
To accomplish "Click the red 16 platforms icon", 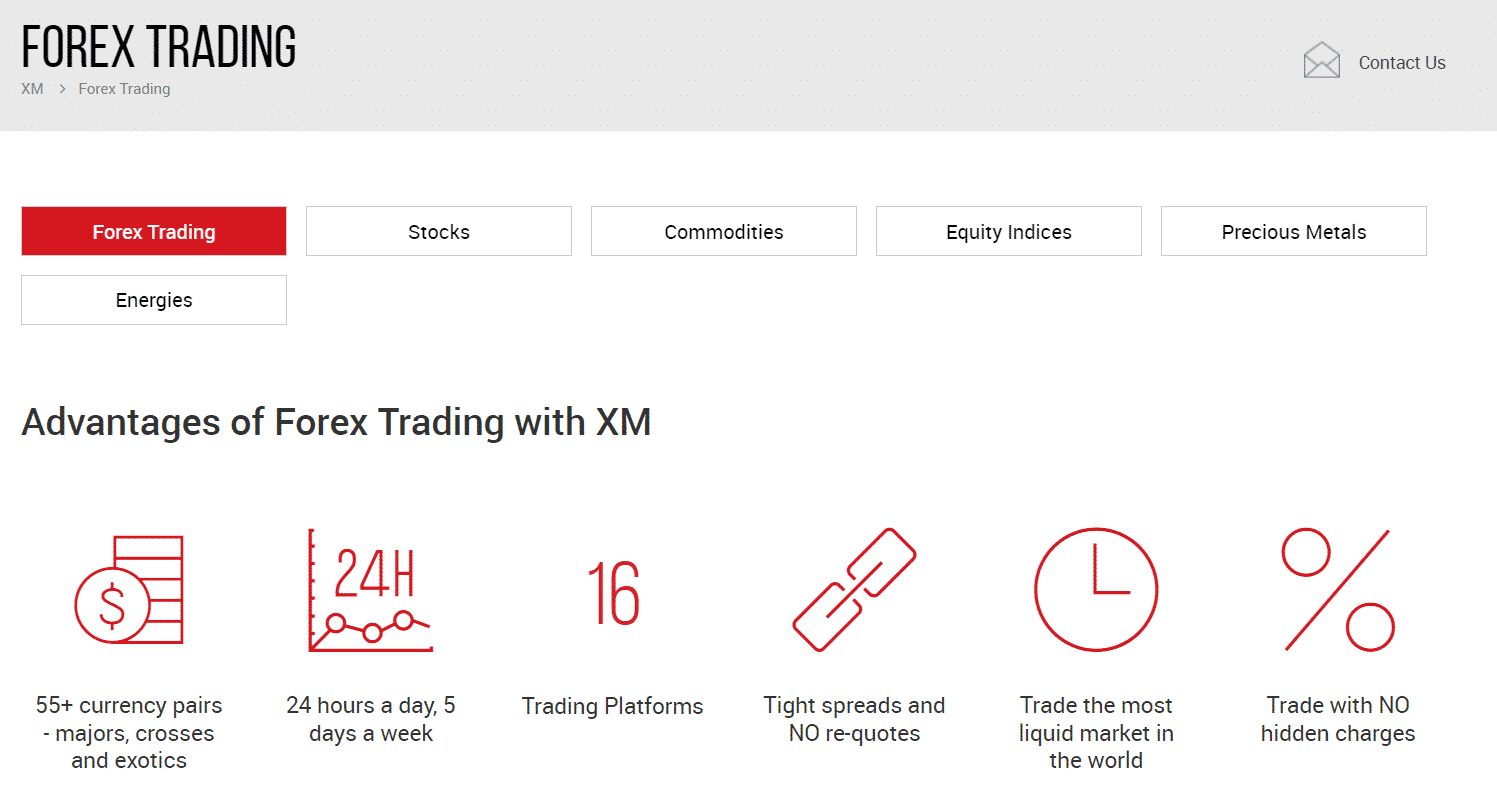I will [613, 592].
